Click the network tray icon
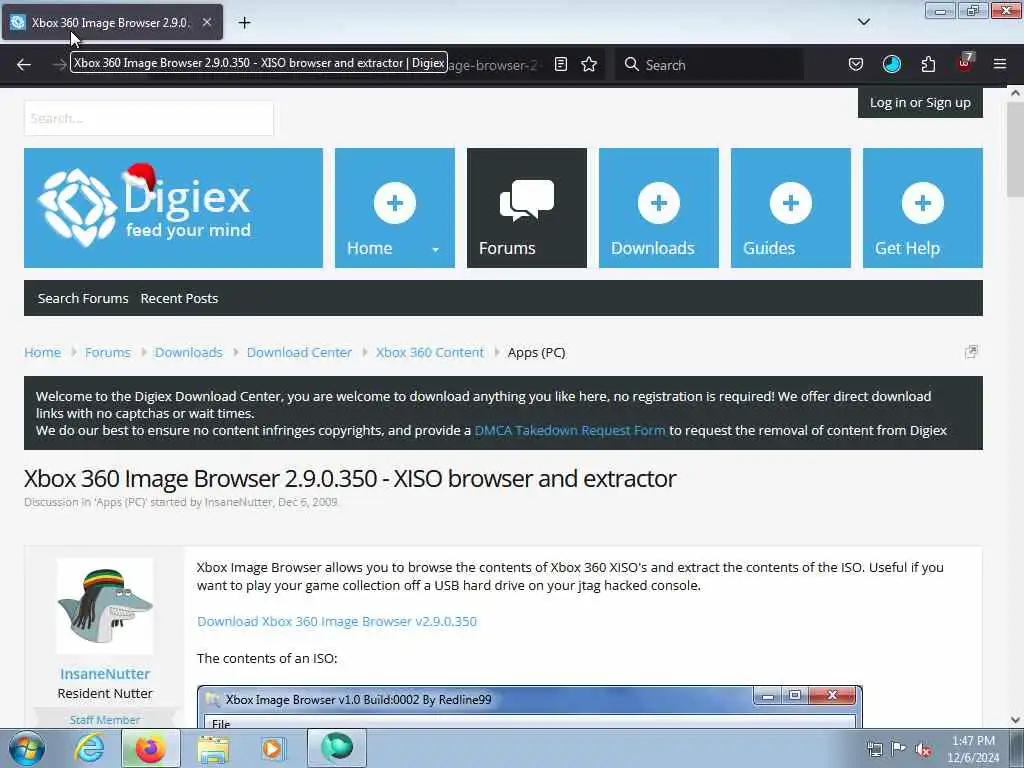 [x=874, y=749]
